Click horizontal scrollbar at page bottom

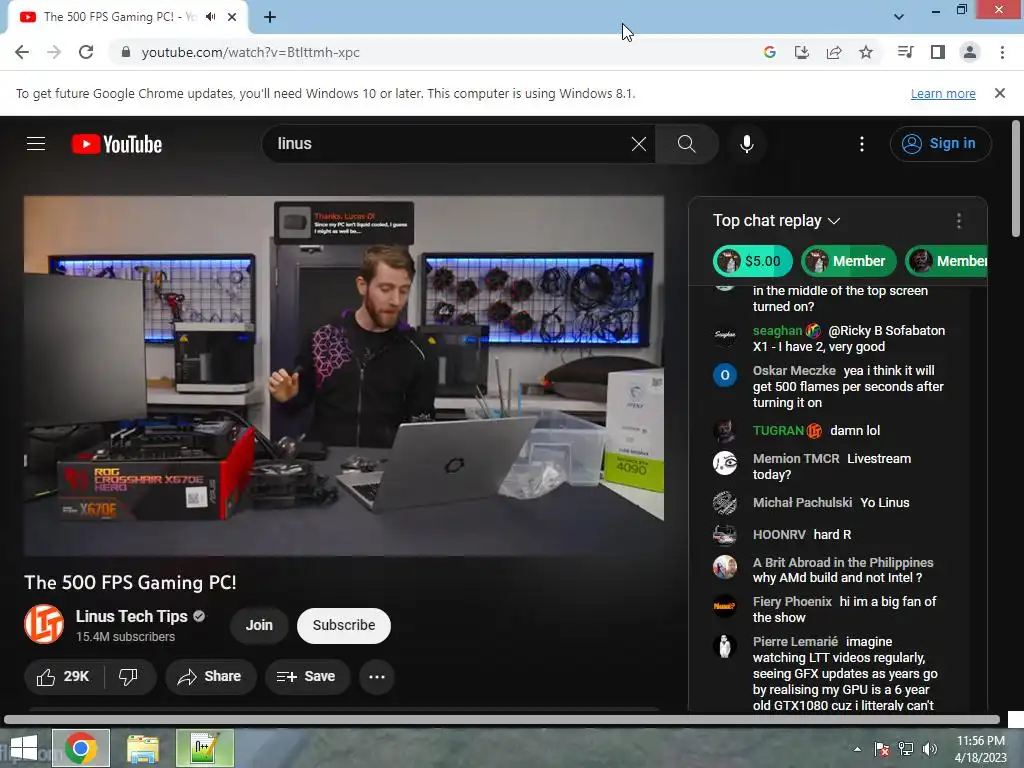tap(502, 720)
